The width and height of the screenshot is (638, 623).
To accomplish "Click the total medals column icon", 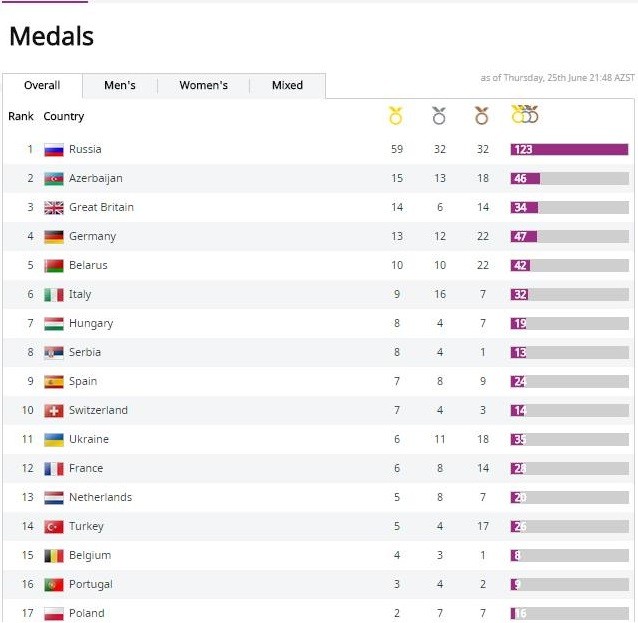I will click(x=524, y=115).
